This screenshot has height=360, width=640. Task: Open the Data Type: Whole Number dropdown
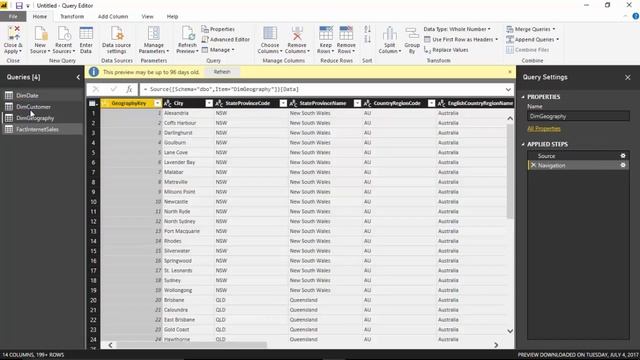pyautogui.click(x=457, y=29)
